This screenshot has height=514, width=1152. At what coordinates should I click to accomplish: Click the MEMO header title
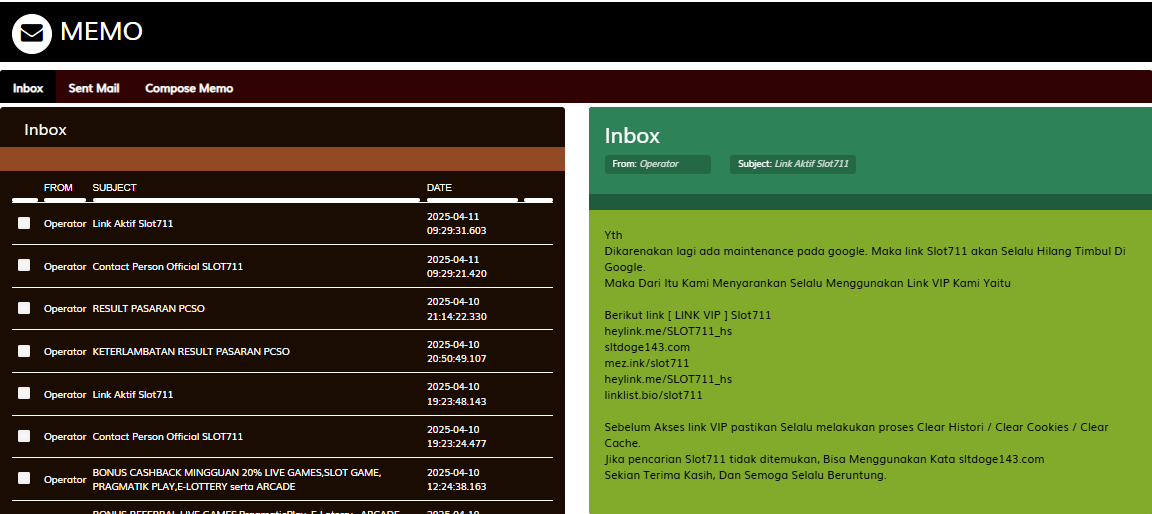101,32
